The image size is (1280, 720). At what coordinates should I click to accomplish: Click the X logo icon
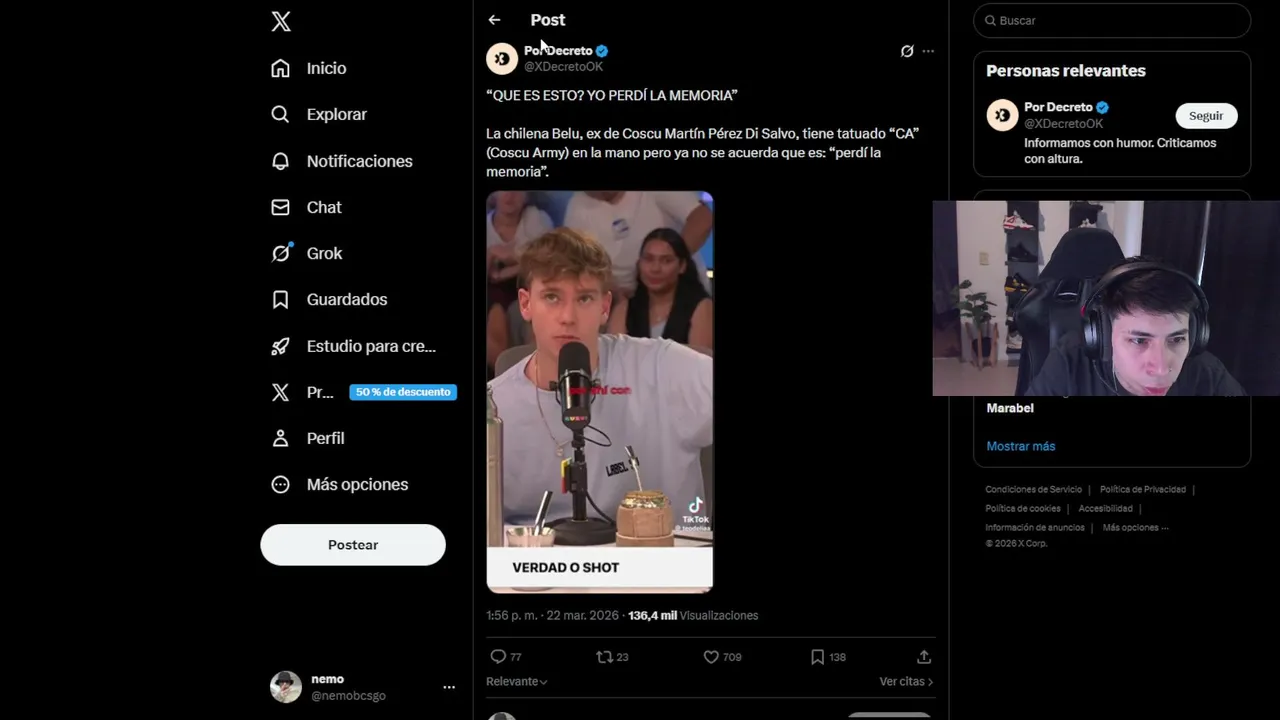281,22
